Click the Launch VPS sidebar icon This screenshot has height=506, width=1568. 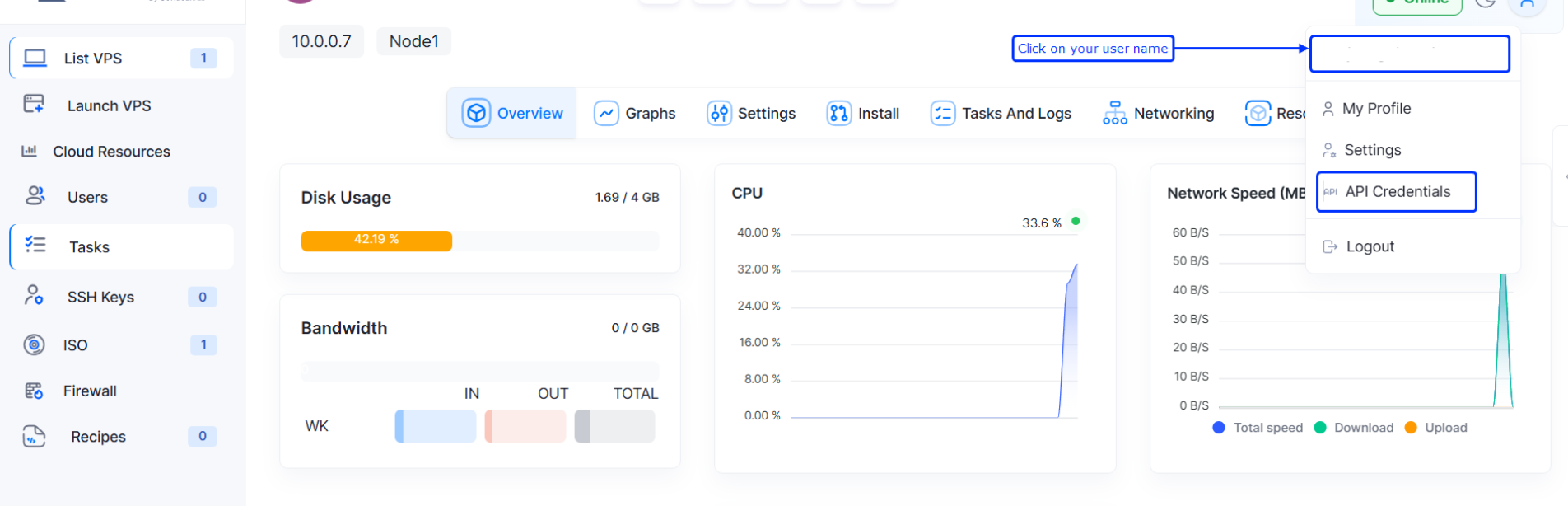tap(34, 104)
